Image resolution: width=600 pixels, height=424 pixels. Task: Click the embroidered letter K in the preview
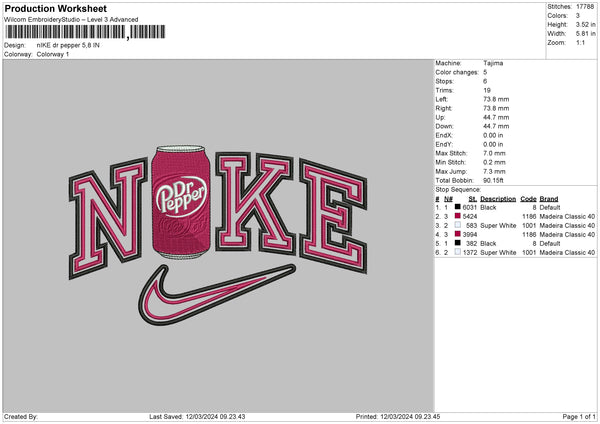coord(255,204)
